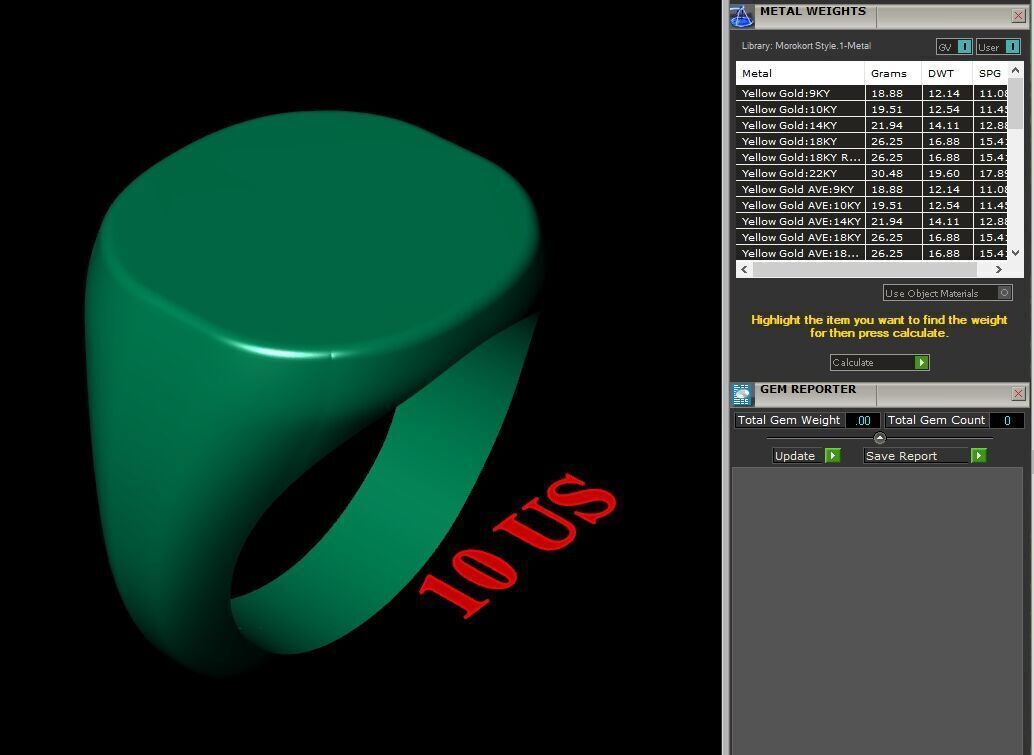The image size is (1034, 755).
Task: Click the red 10 US size text
Action: click(518, 544)
